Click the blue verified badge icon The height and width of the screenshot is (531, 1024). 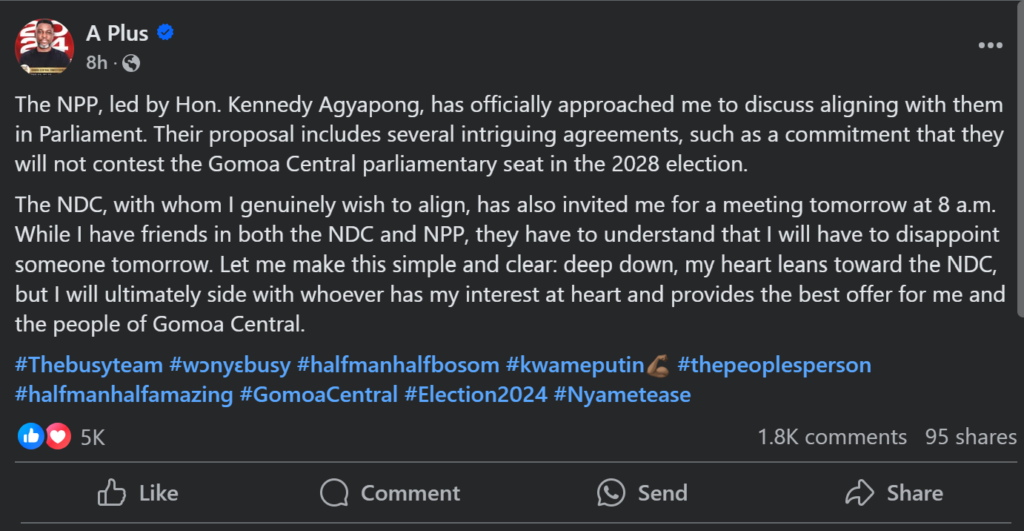click(166, 33)
